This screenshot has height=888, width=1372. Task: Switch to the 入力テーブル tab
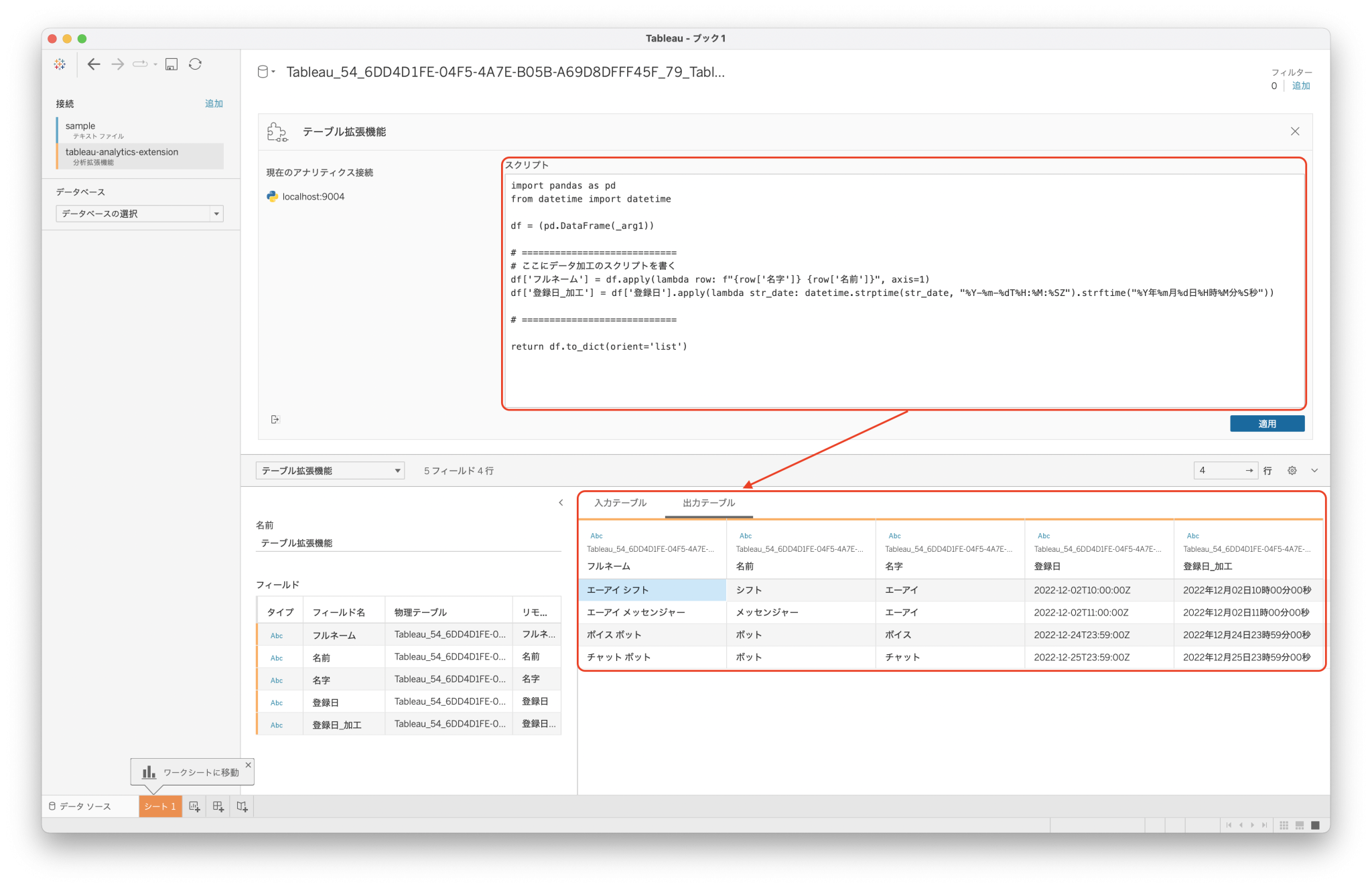pyautogui.click(x=620, y=503)
